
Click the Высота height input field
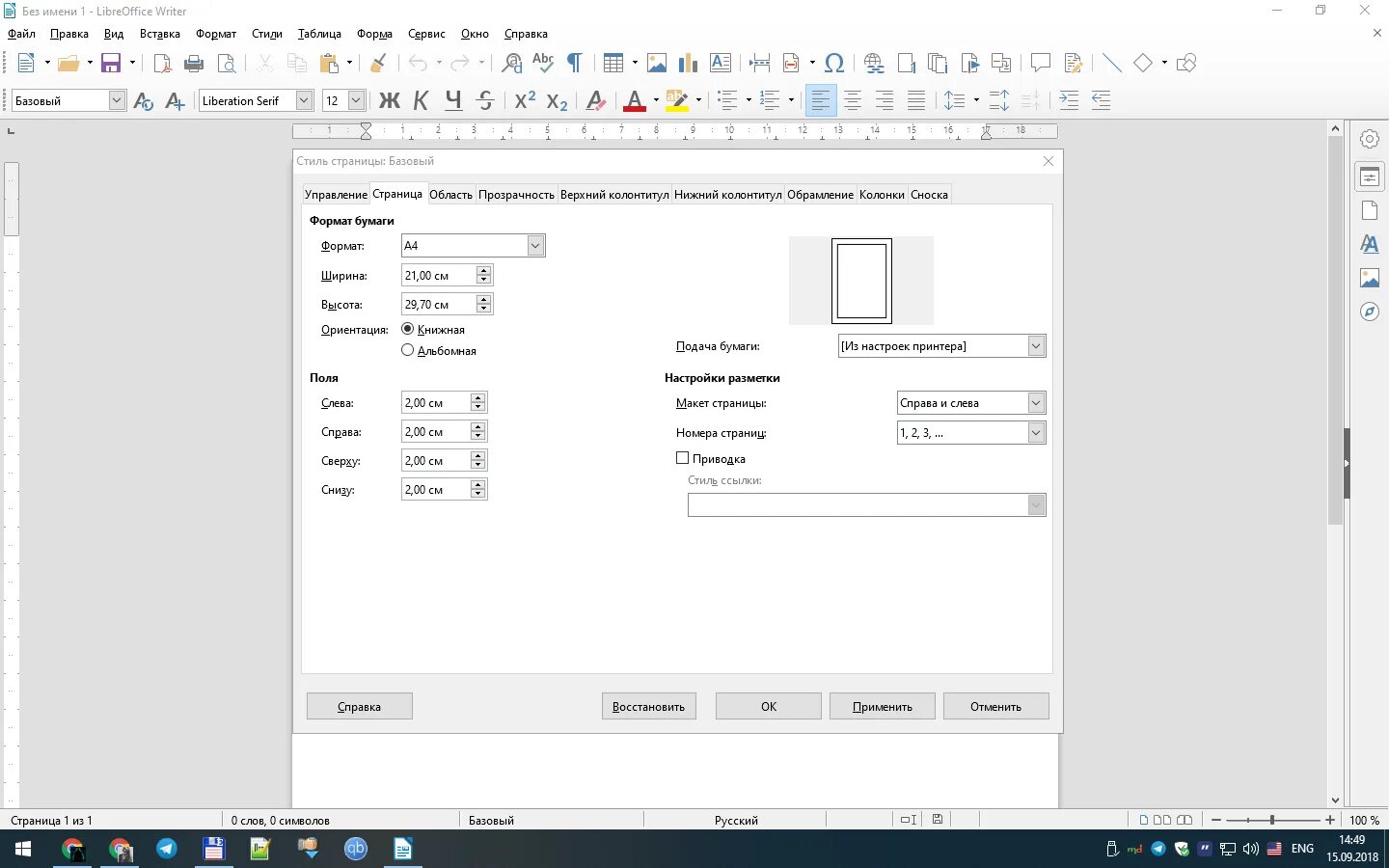439,305
